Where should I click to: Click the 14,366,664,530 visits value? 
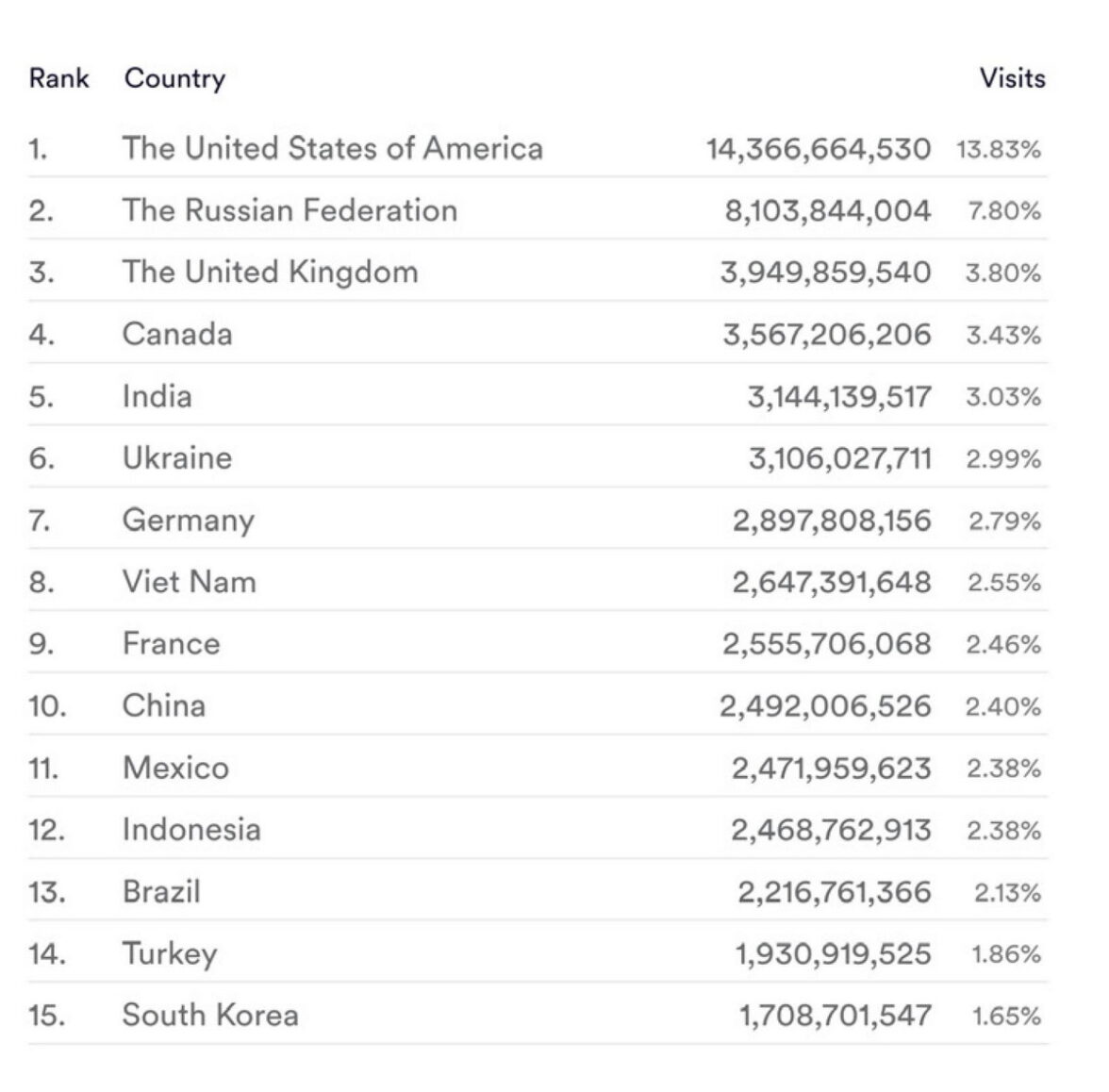click(818, 149)
